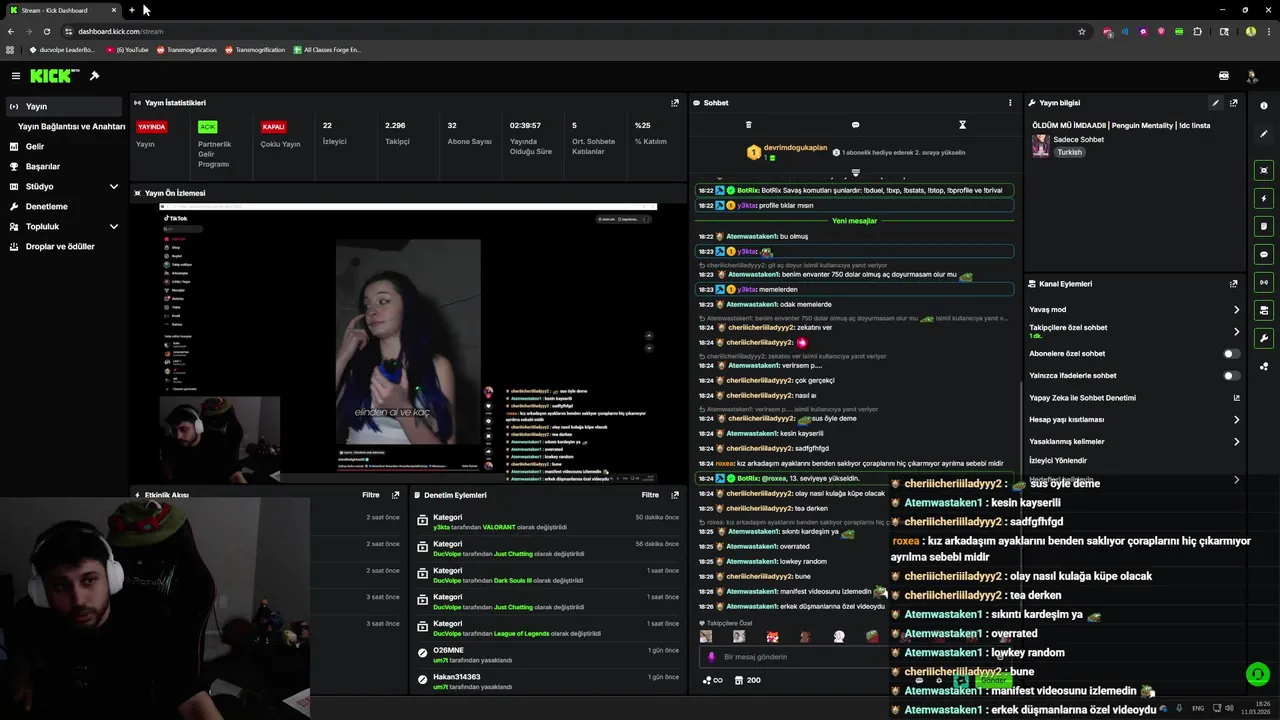The height and width of the screenshot is (720, 1280).
Task: Pop out the Denetim Eylemleri panel
Action: pos(675,495)
